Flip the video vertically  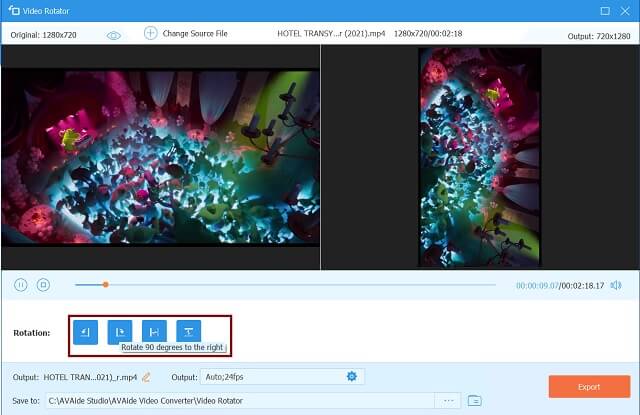click(x=188, y=332)
